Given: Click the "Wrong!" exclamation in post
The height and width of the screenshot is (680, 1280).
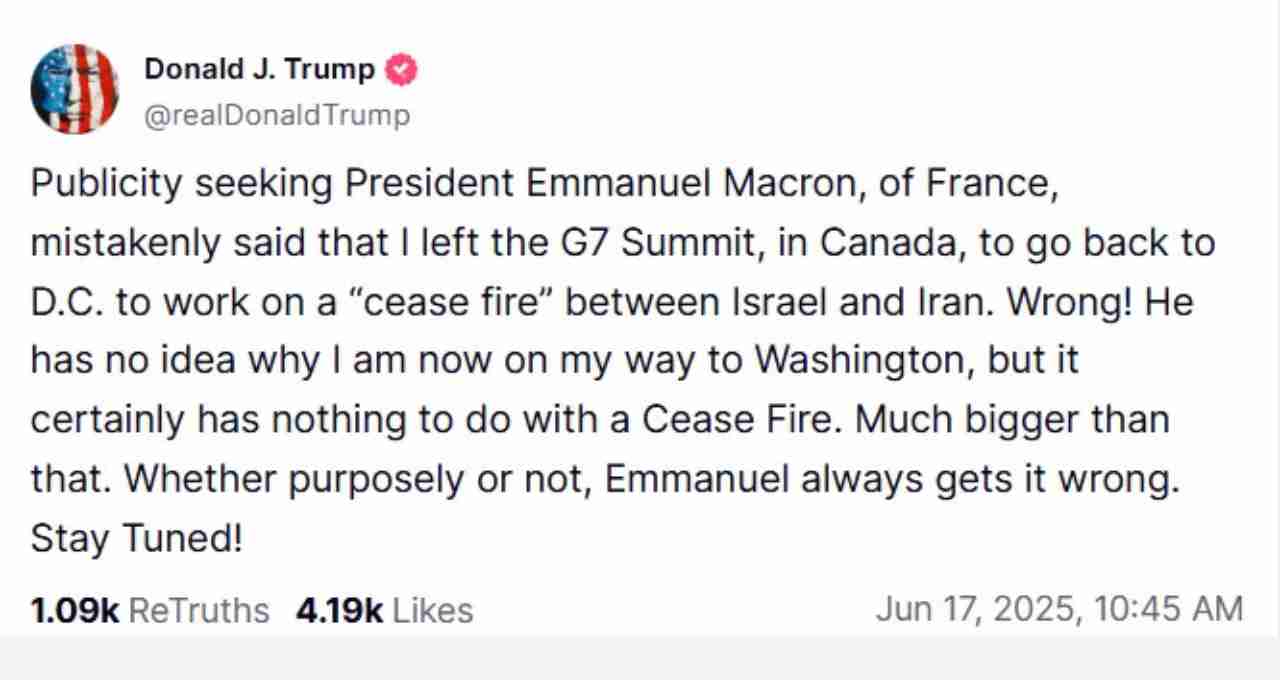Looking at the screenshot, I should click(x=1064, y=303).
